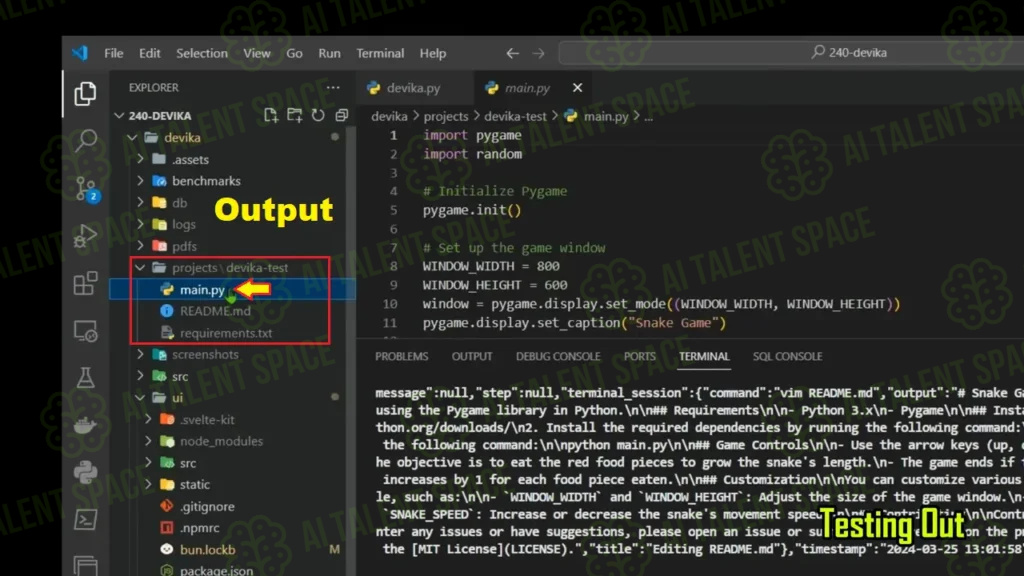Show the DEBUG CONSOLE panel tab
1024x576 pixels.
click(x=558, y=357)
